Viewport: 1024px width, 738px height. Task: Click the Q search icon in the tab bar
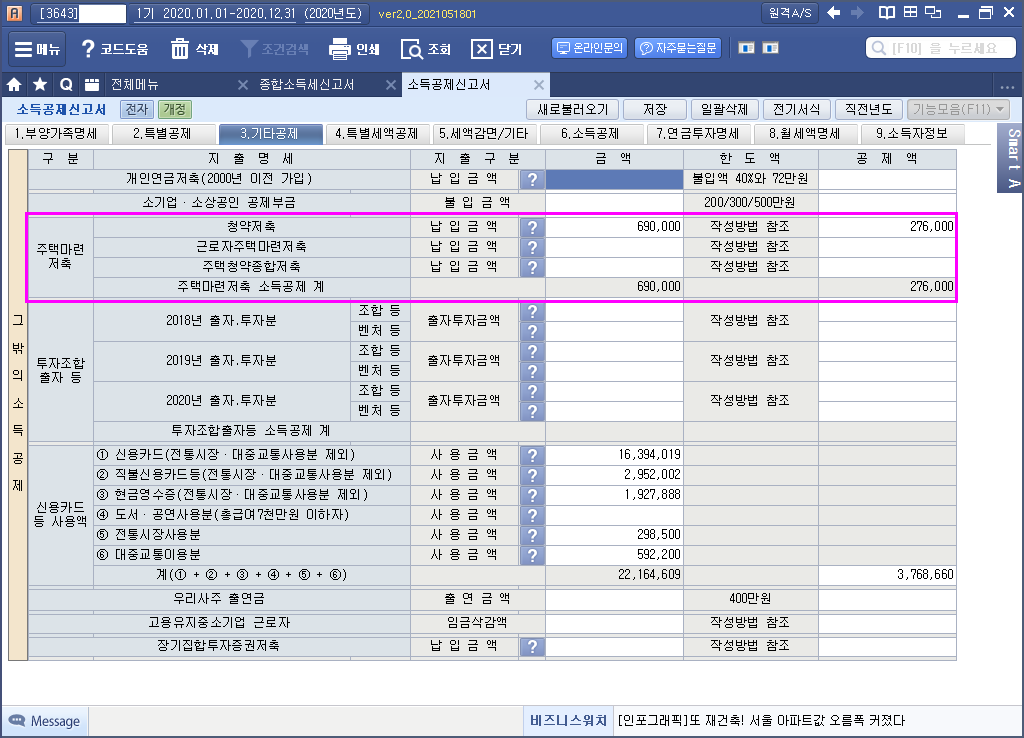pyautogui.click(x=66, y=84)
